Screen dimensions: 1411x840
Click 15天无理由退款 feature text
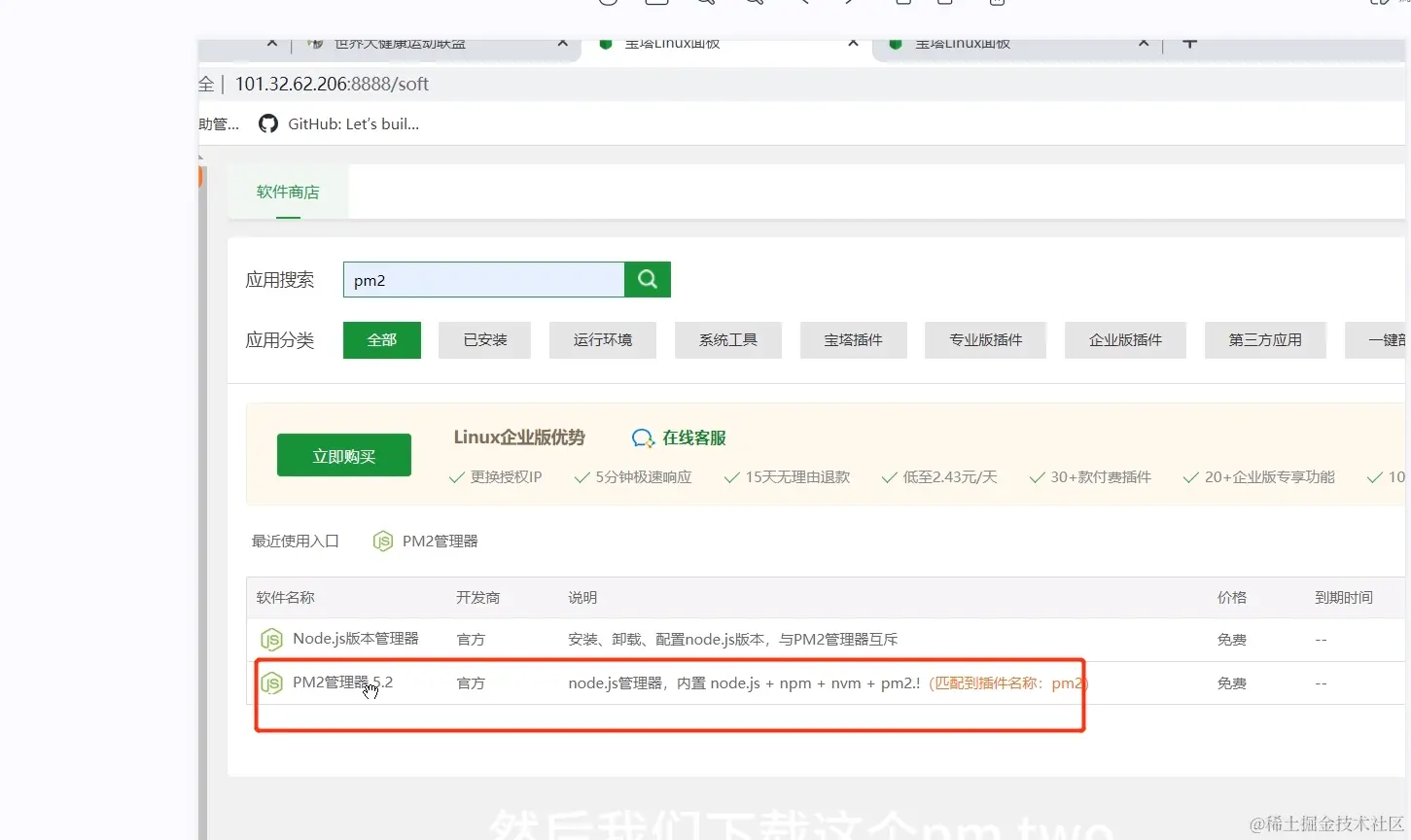pyautogui.click(x=797, y=477)
